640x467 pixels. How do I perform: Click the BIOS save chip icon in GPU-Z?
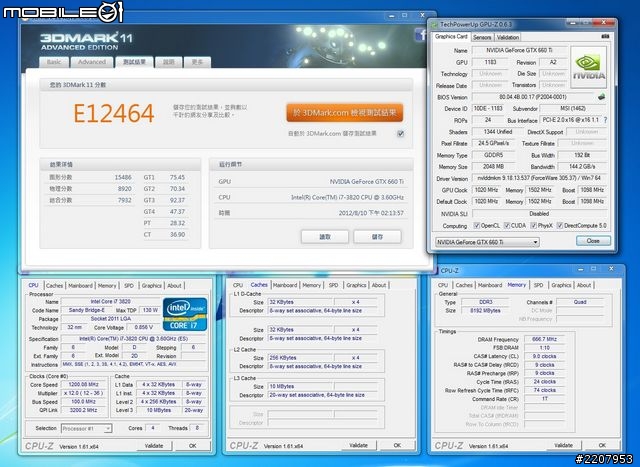point(601,97)
